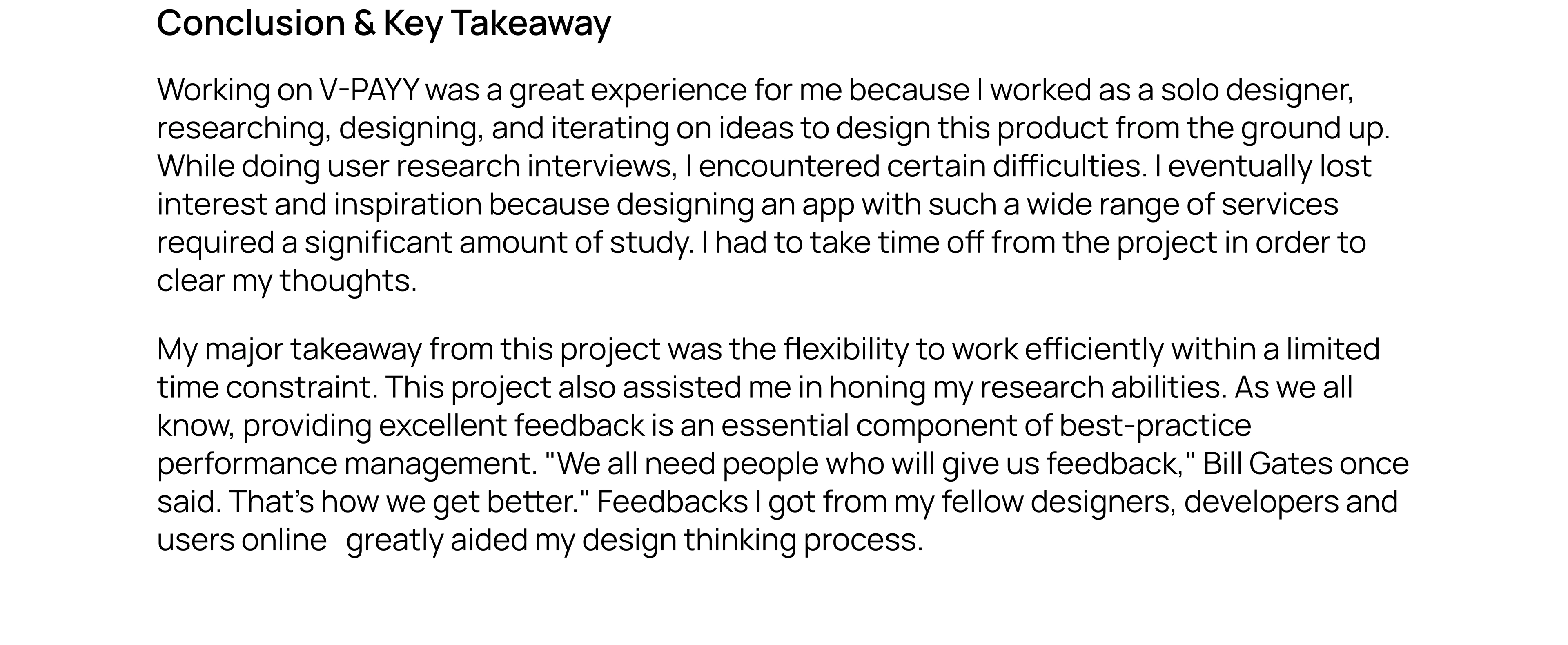Image resolution: width=1568 pixels, height=645 pixels.
Task: Click the word "V-PAYY" in first paragraph
Action: (370, 90)
